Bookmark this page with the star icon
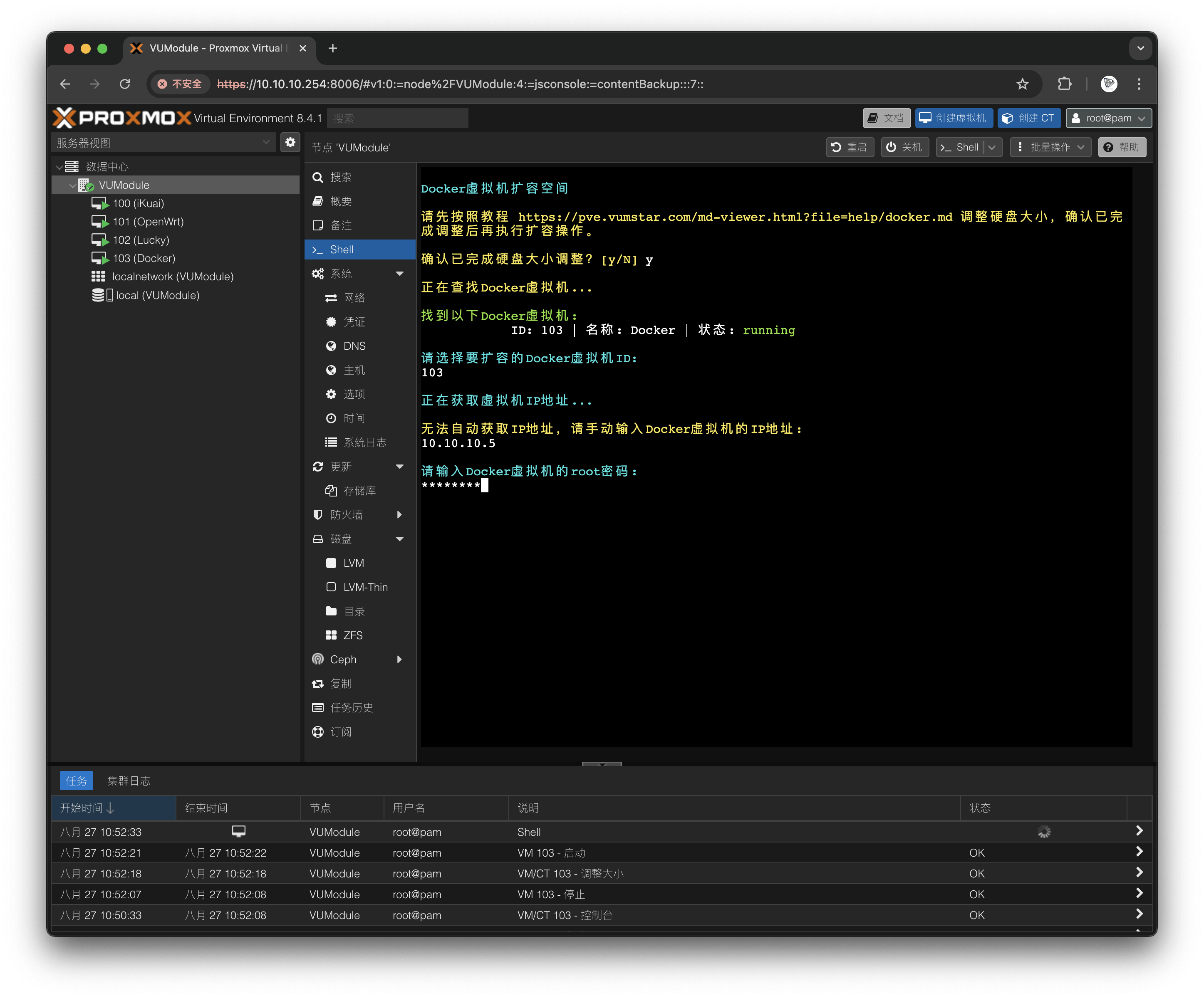Viewport: 1204px width, 998px height. coord(1022,84)
